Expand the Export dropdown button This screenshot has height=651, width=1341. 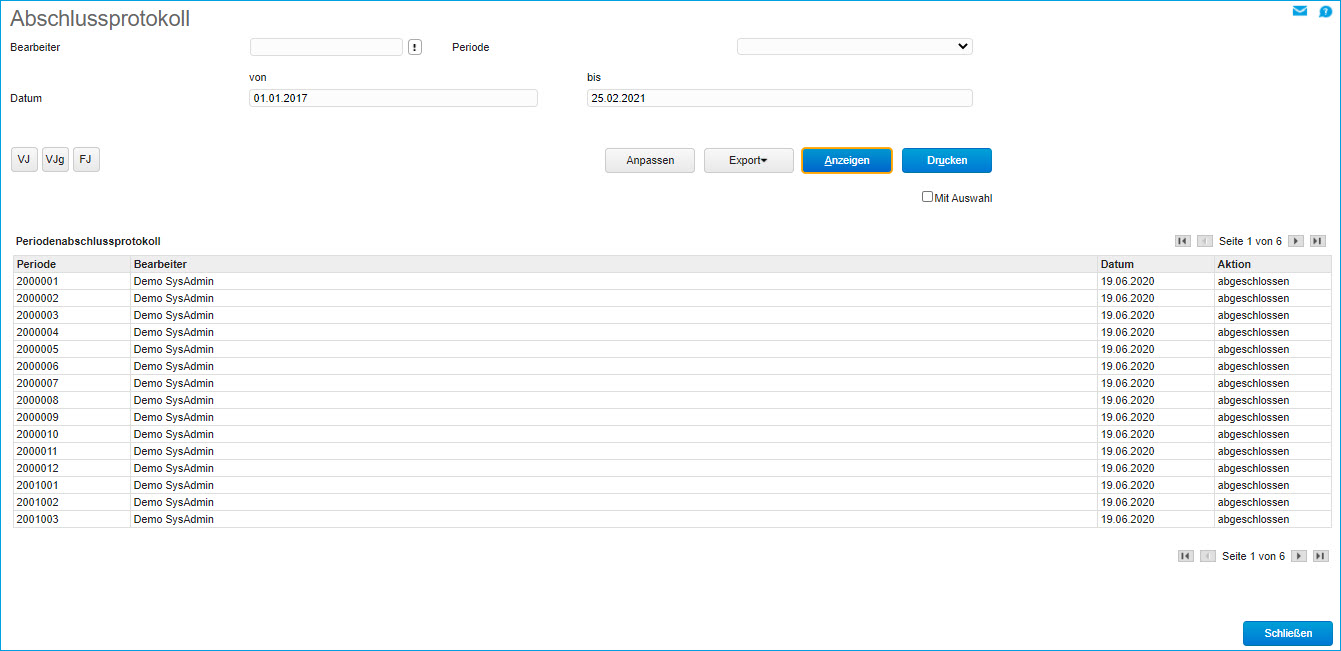pos(748,161)
